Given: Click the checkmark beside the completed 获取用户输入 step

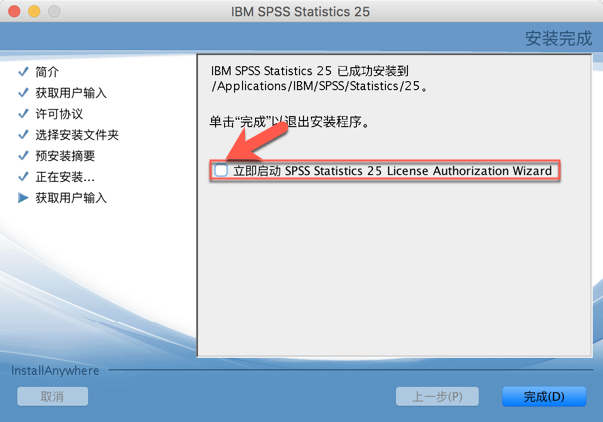Looking at the screenshot, I should (23, 93).
